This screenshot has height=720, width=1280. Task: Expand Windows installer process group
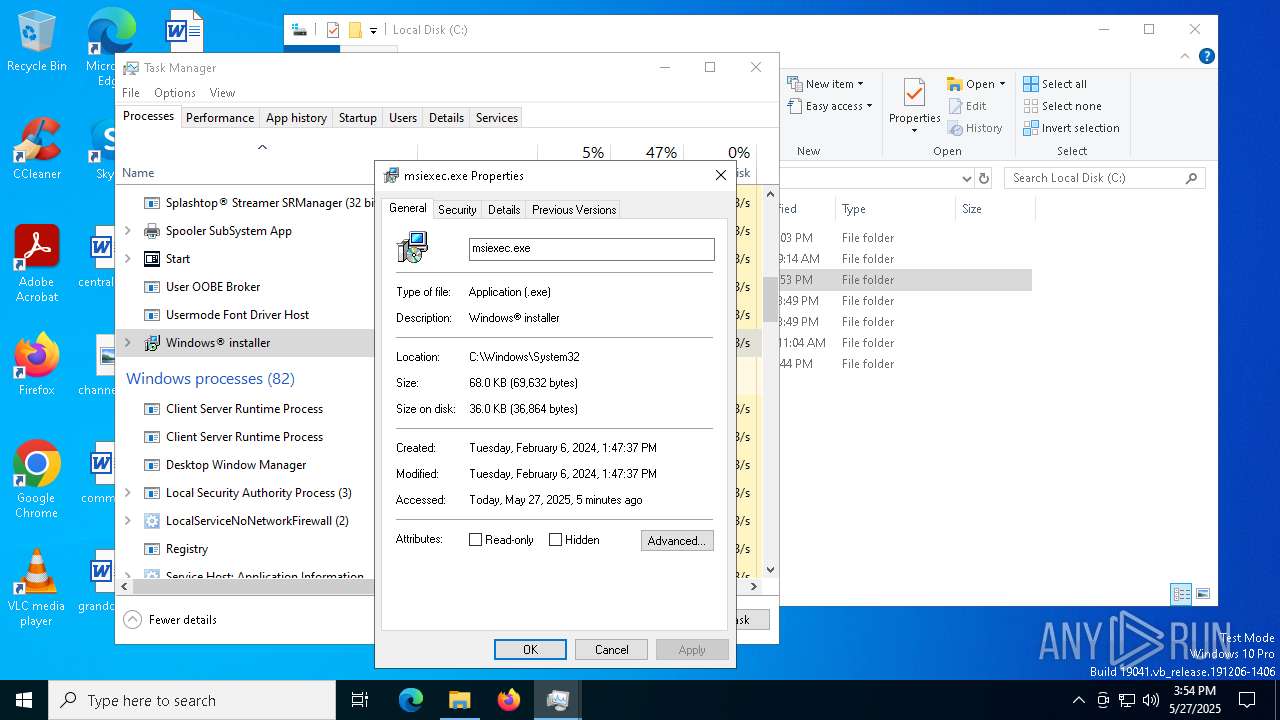tap(127, 343)
